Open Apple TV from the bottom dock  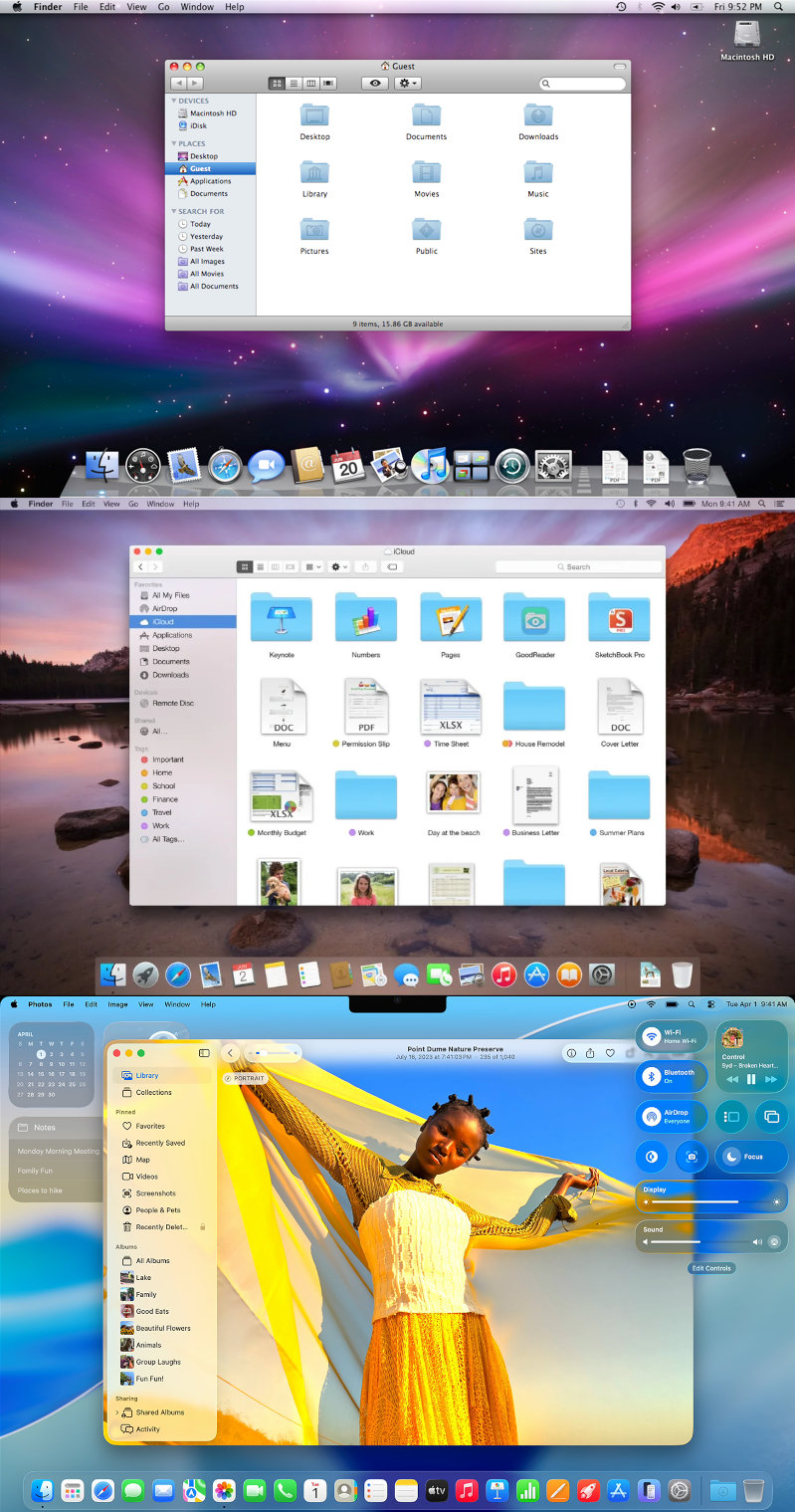pos(436,1490)
